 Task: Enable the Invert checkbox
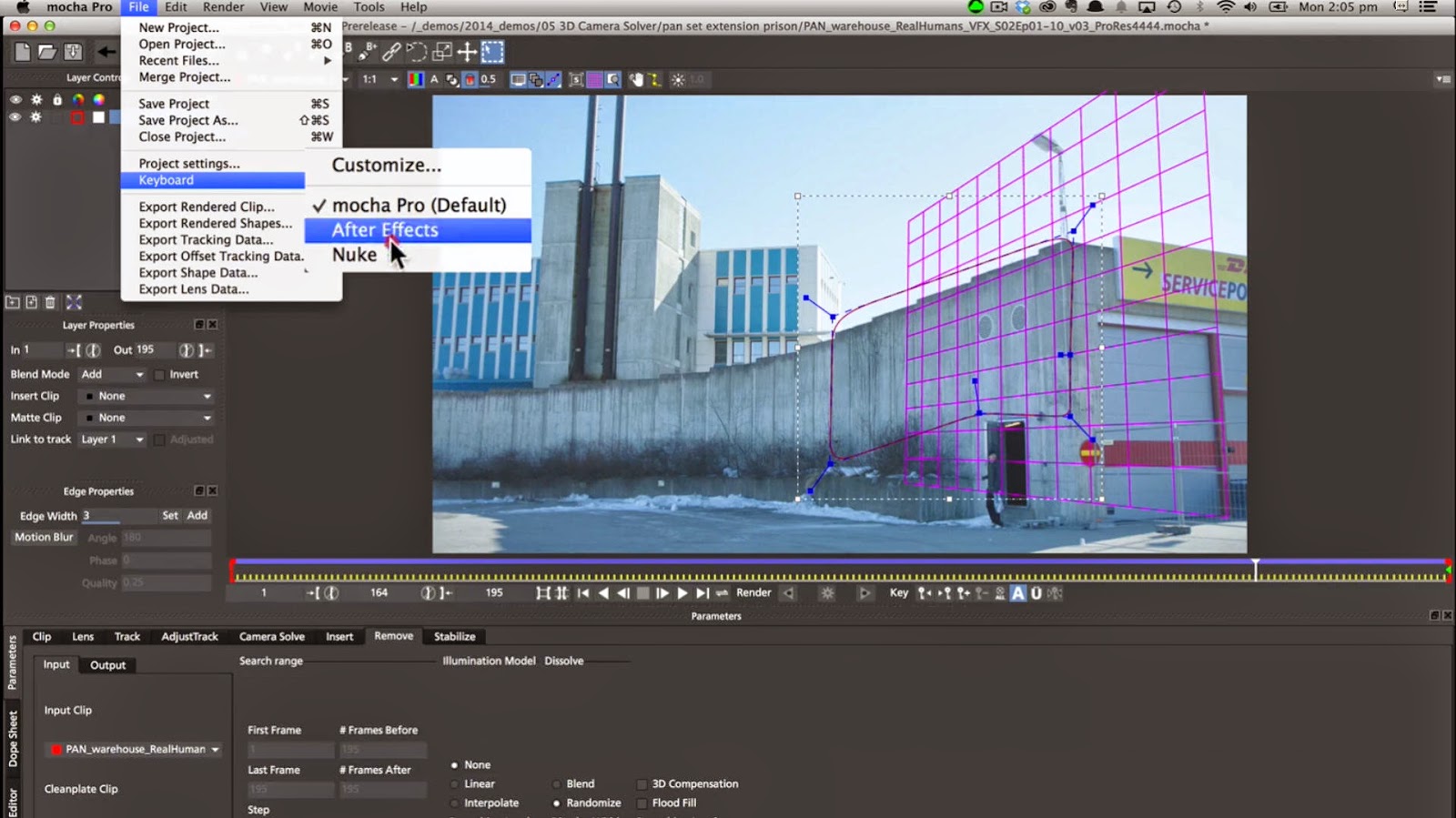[160, 375]
